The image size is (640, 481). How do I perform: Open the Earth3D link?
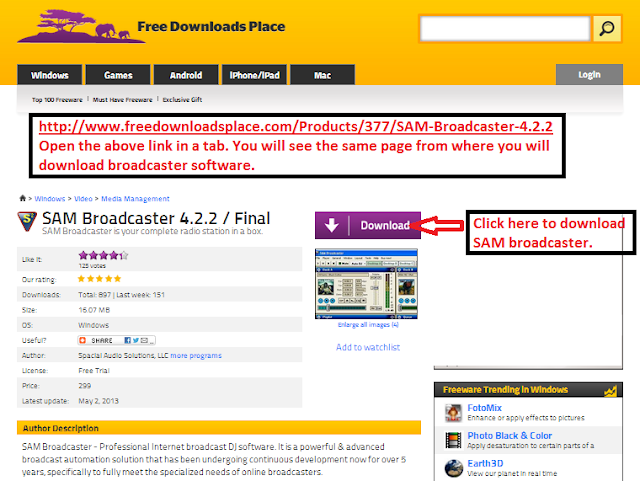pyautogui.click(x=485, y=463)
